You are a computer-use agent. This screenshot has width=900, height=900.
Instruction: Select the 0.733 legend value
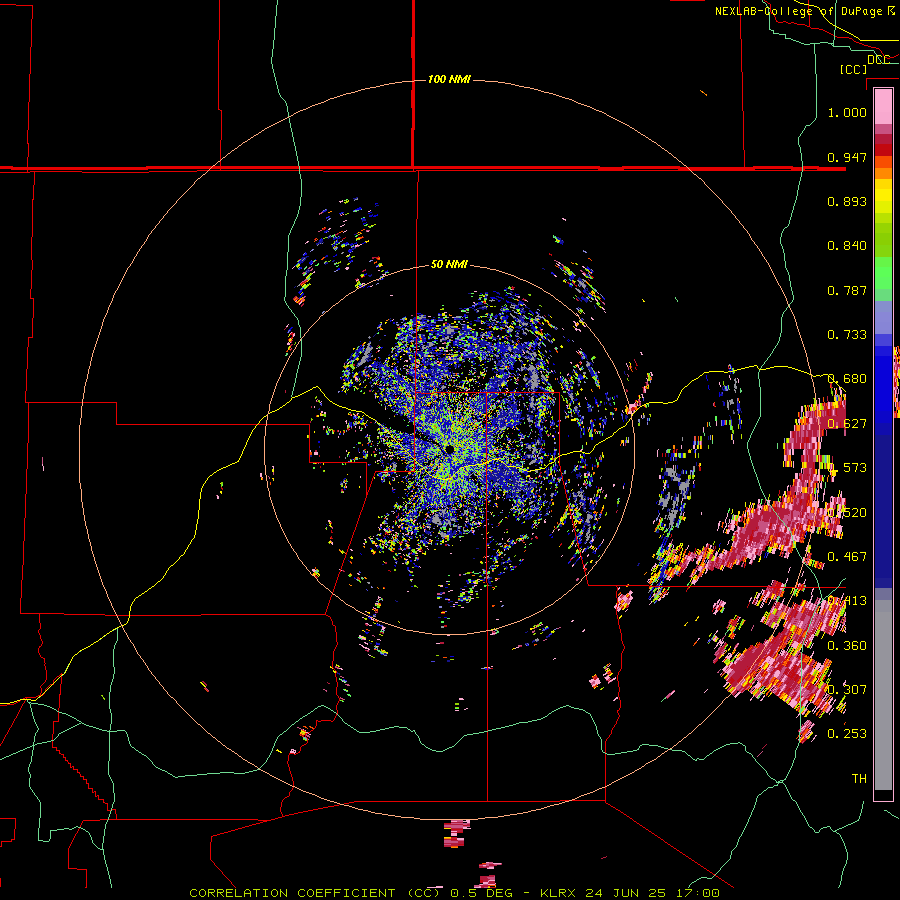[847, 335]
